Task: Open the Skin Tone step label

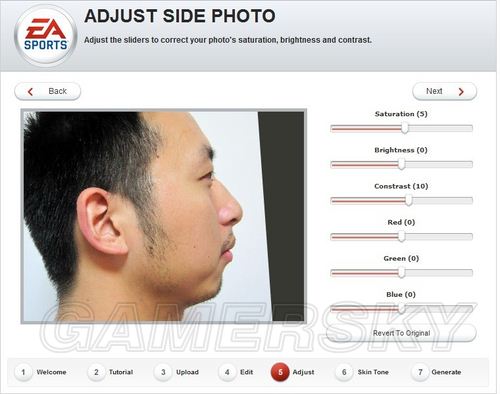Action: pos(373,372)
